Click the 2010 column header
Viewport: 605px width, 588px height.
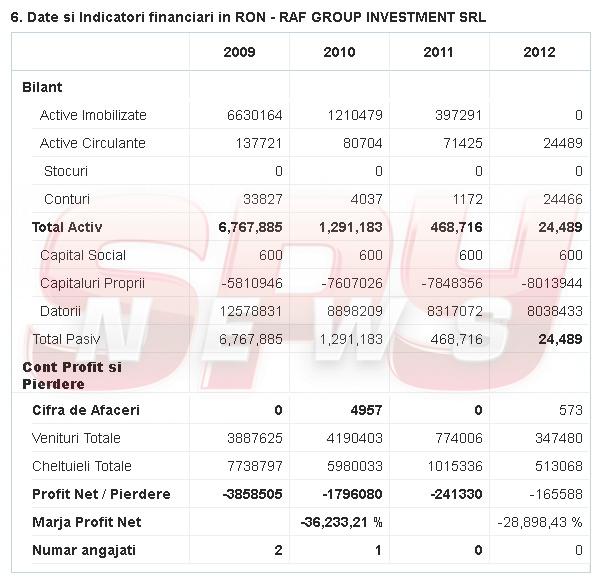tap(339, 53)
